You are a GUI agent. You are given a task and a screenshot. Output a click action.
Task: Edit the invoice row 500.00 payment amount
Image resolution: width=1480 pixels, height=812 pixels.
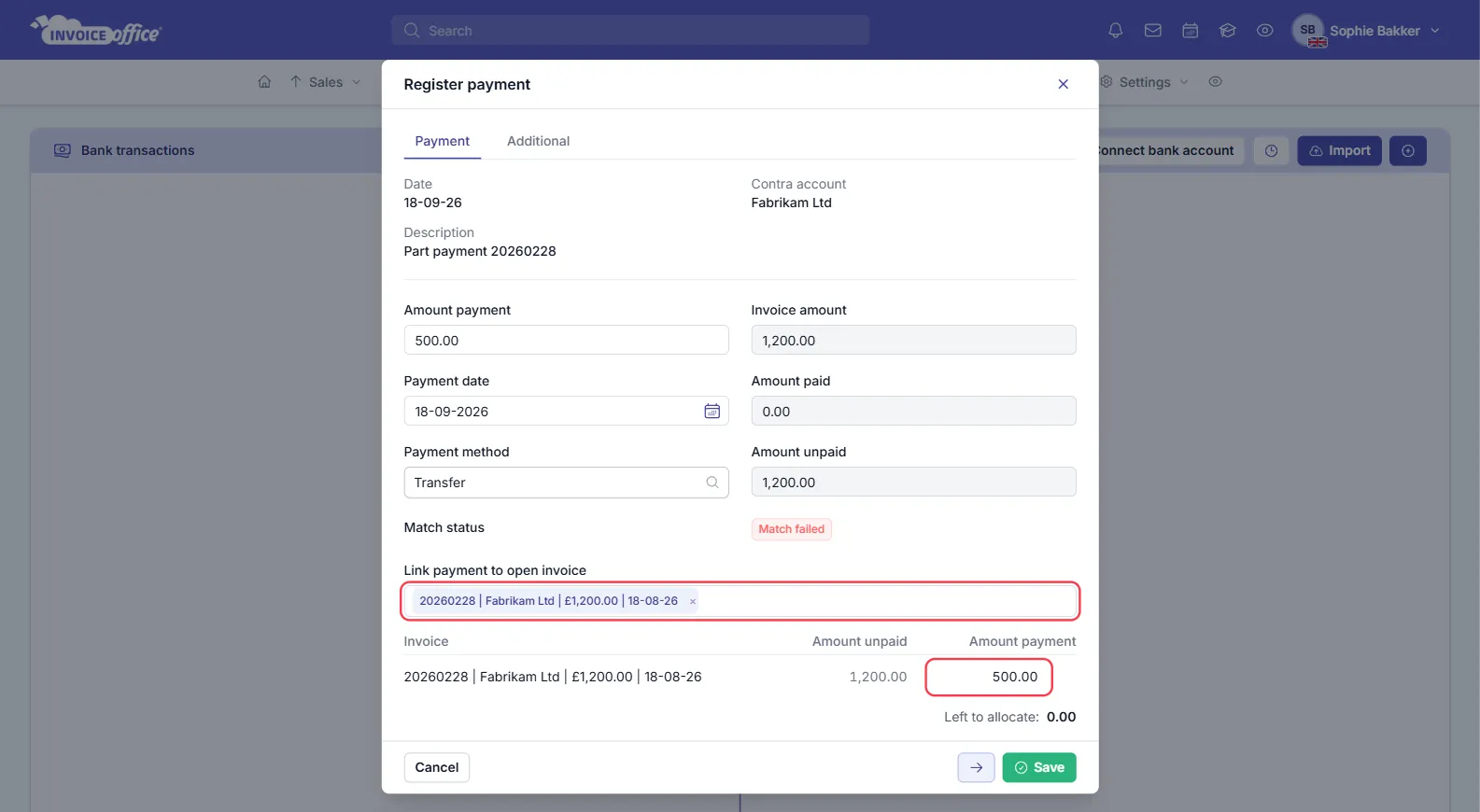pyautogui.click(x=989, y=677)
